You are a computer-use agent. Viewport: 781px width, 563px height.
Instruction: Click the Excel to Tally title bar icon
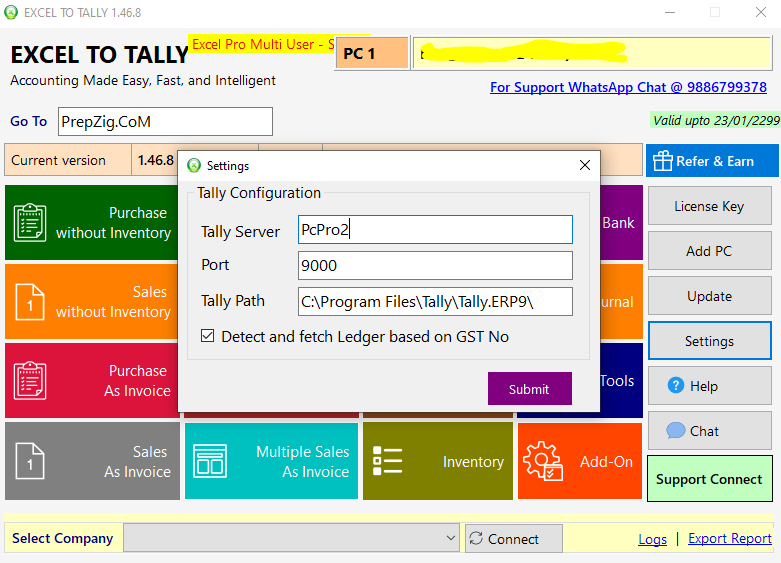point(11,12)
